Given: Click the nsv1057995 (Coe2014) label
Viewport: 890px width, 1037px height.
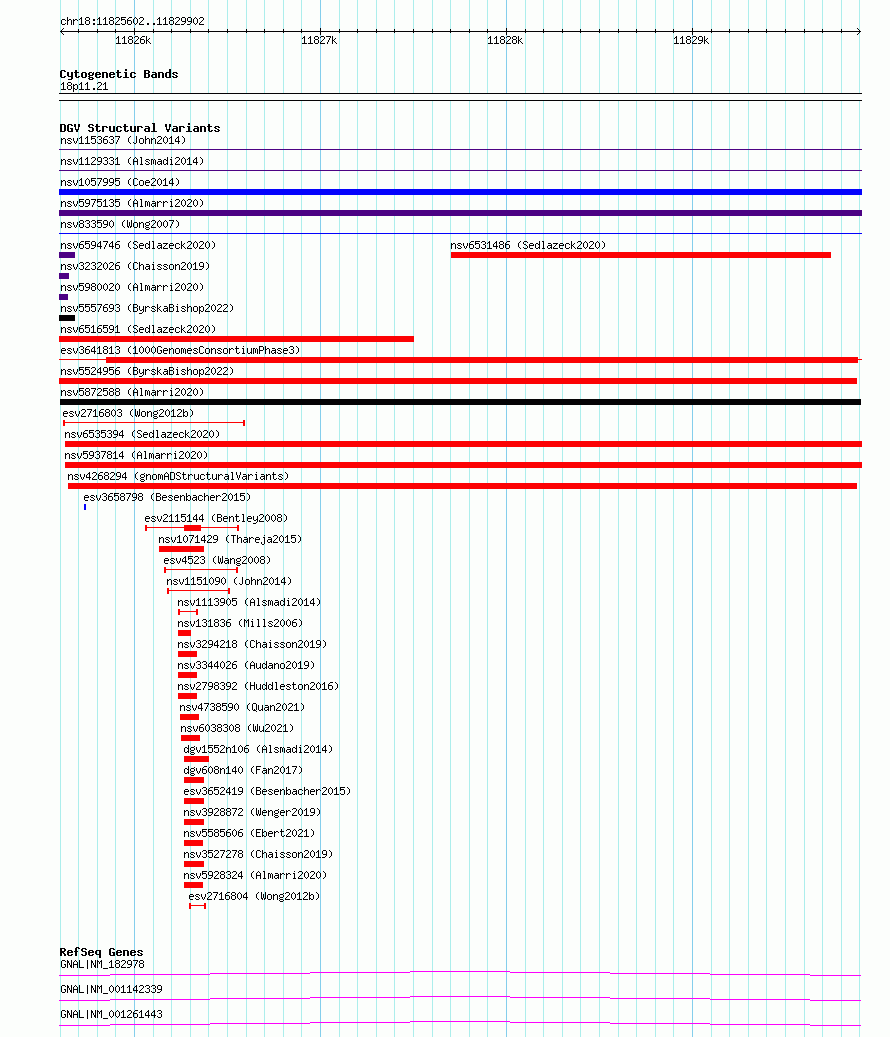Looking at the screenshot, I should point(120,183).
